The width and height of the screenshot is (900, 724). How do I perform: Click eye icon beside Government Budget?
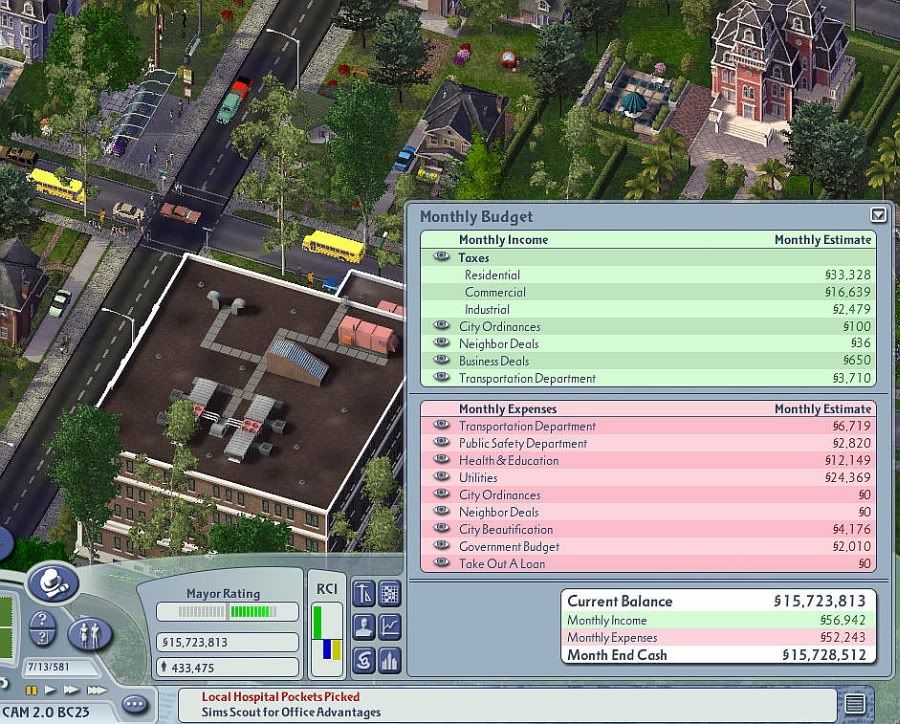click(x=441, y=545)
